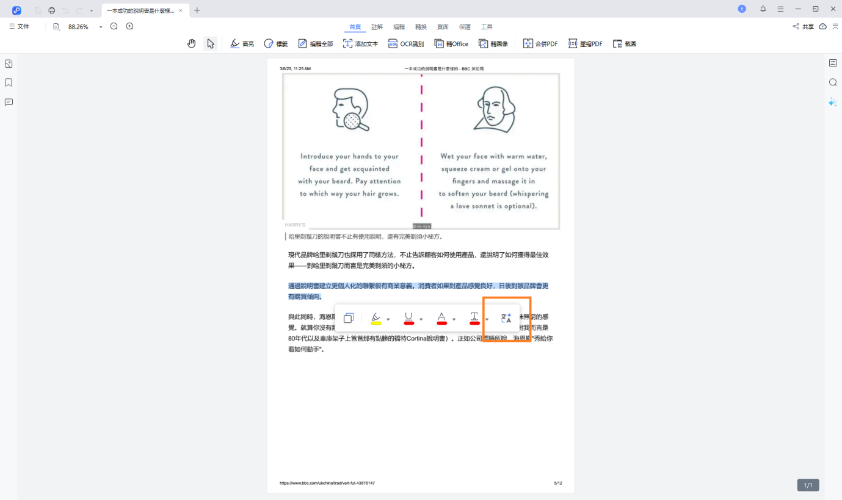Screen dimensions: 842x500
Task: Expand quick access toolbar customize arrow
Action: pyautogui.click(x=91, y=10)
